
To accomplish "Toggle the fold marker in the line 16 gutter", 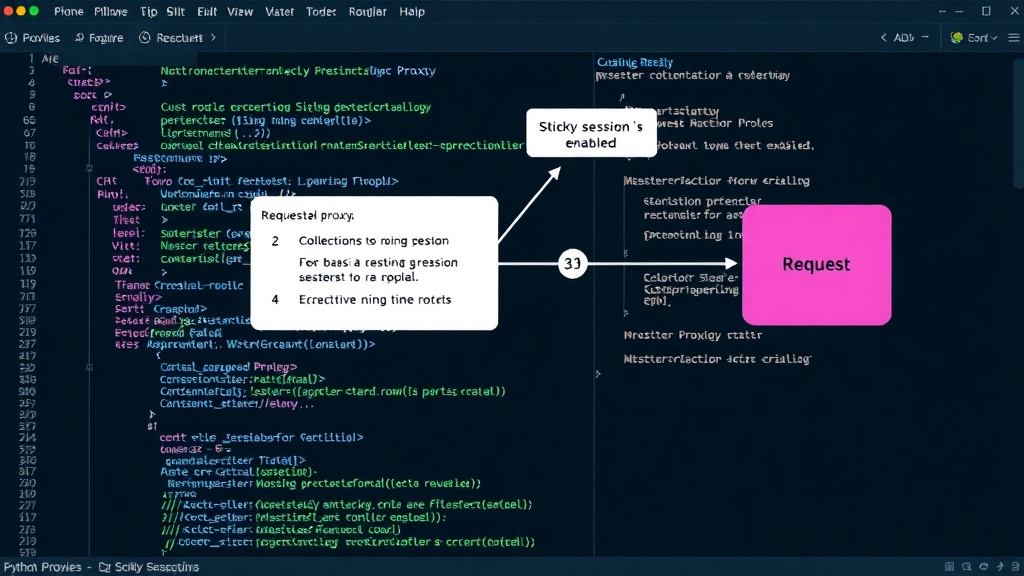I will tap(89, 168).
